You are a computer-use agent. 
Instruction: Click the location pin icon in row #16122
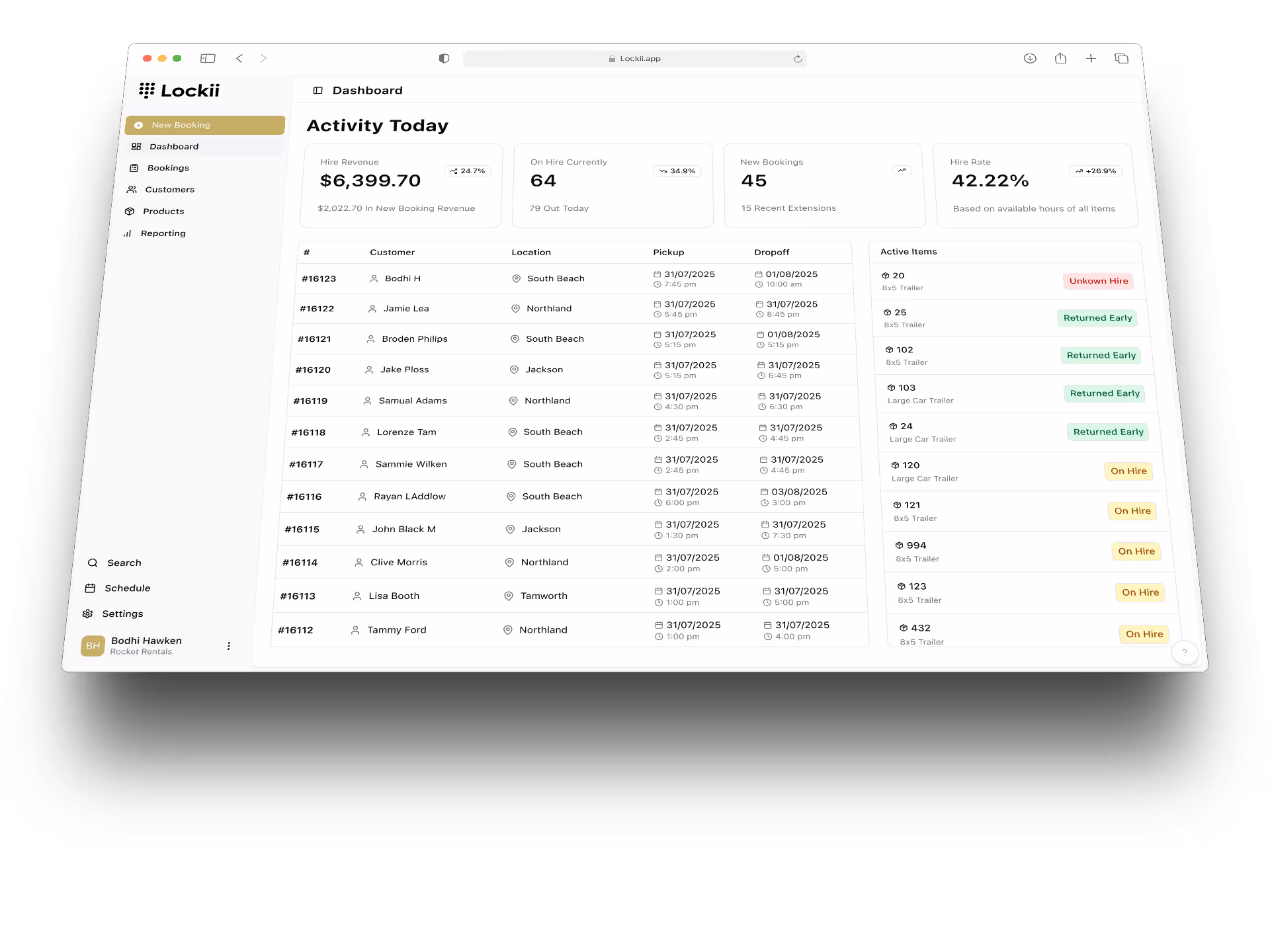515,309
